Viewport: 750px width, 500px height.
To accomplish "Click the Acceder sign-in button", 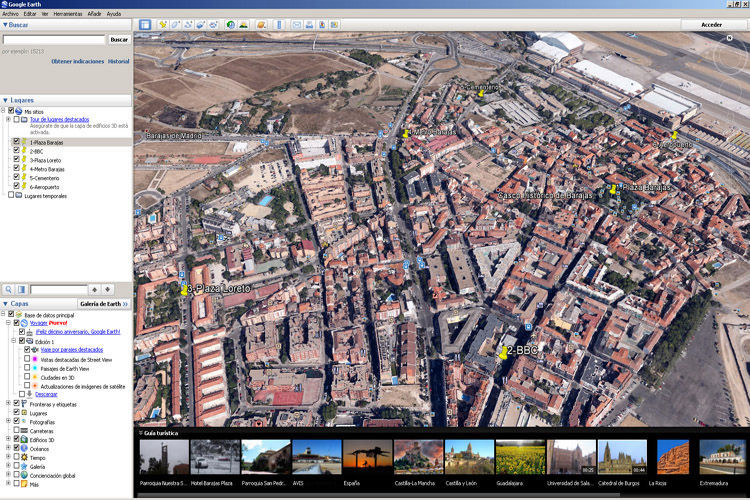I will (711, 24).
